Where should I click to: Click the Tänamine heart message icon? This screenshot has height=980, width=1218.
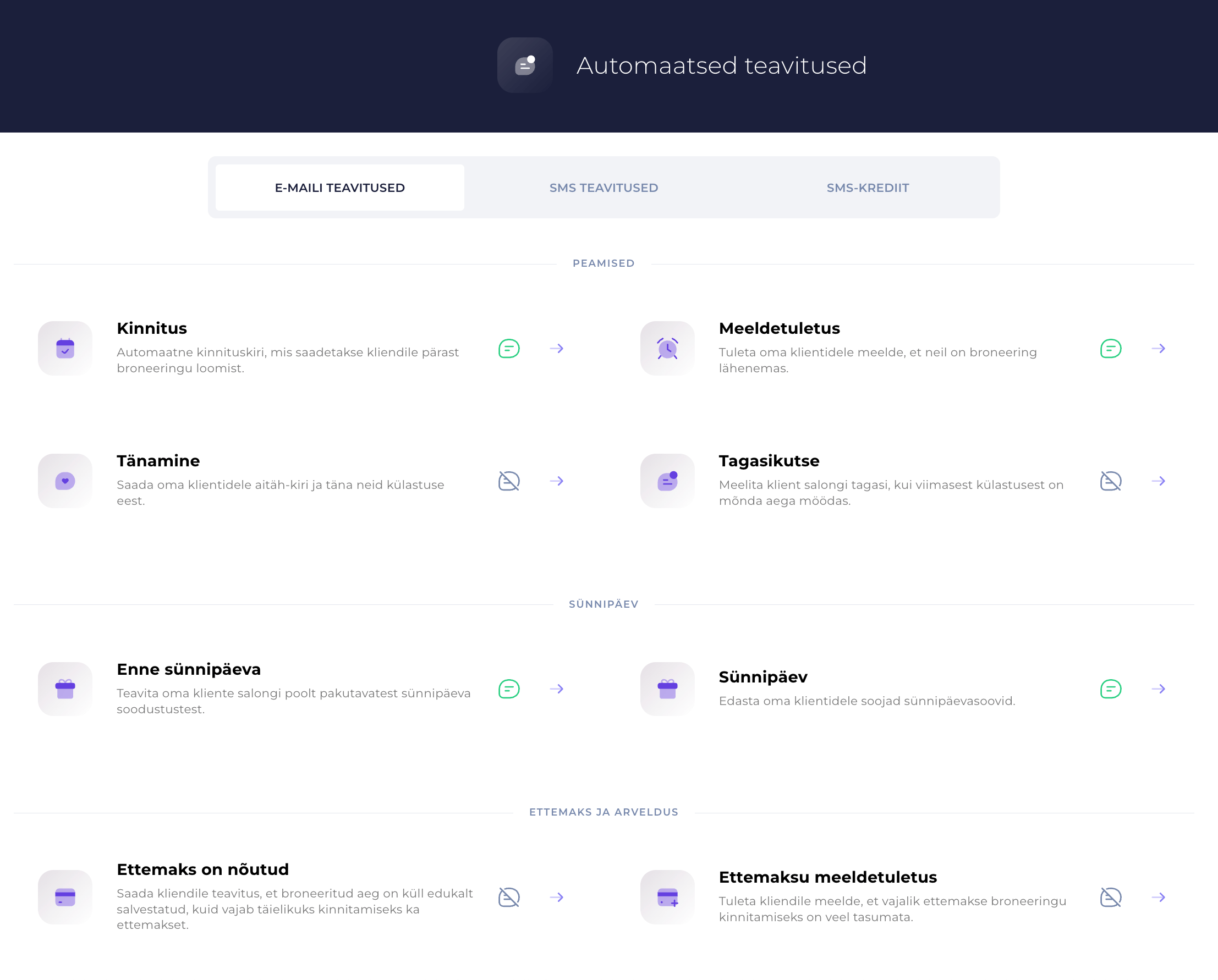point(65,481)
